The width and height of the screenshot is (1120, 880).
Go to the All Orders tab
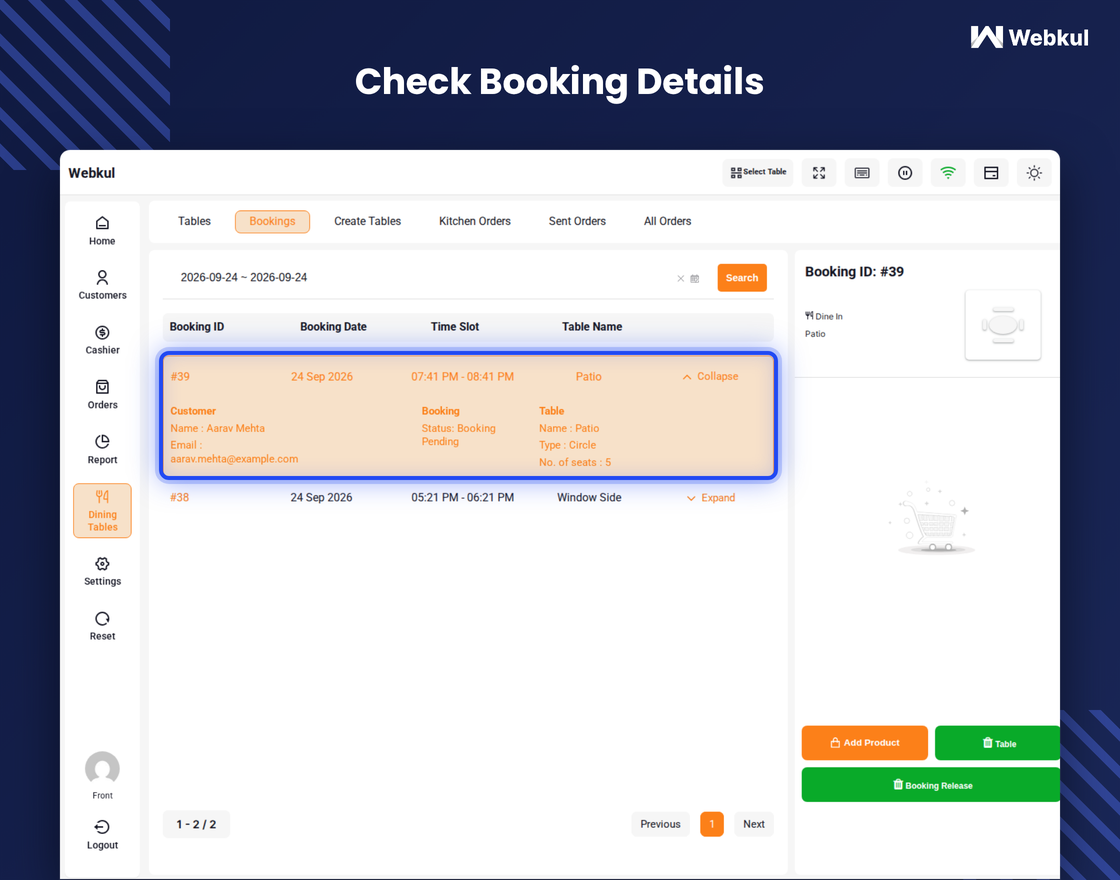point(667,221)
